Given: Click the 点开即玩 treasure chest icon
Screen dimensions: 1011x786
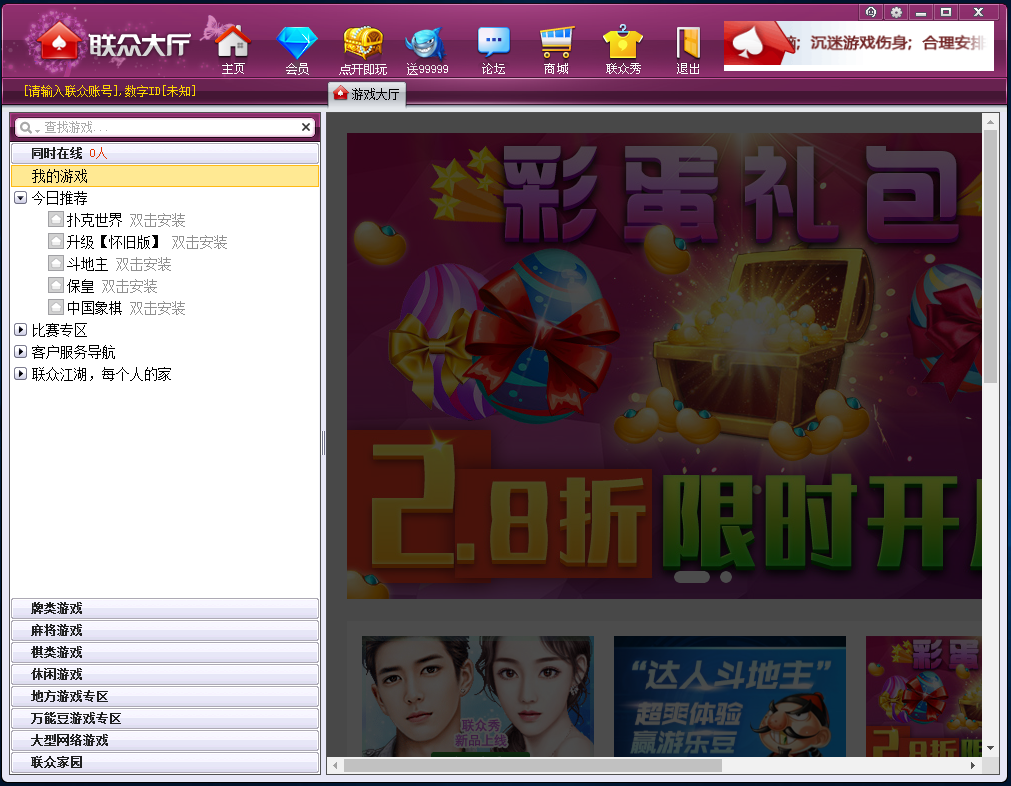Looking at the screenshot, I should coord(363,44).
